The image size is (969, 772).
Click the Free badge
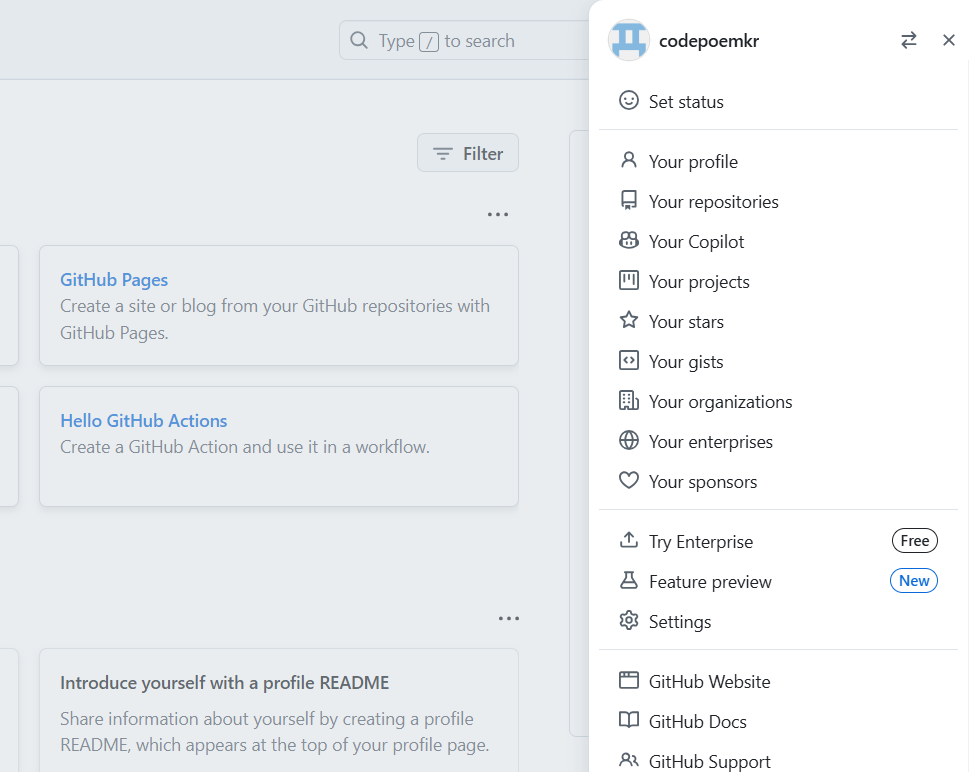[x=915, y=541]
